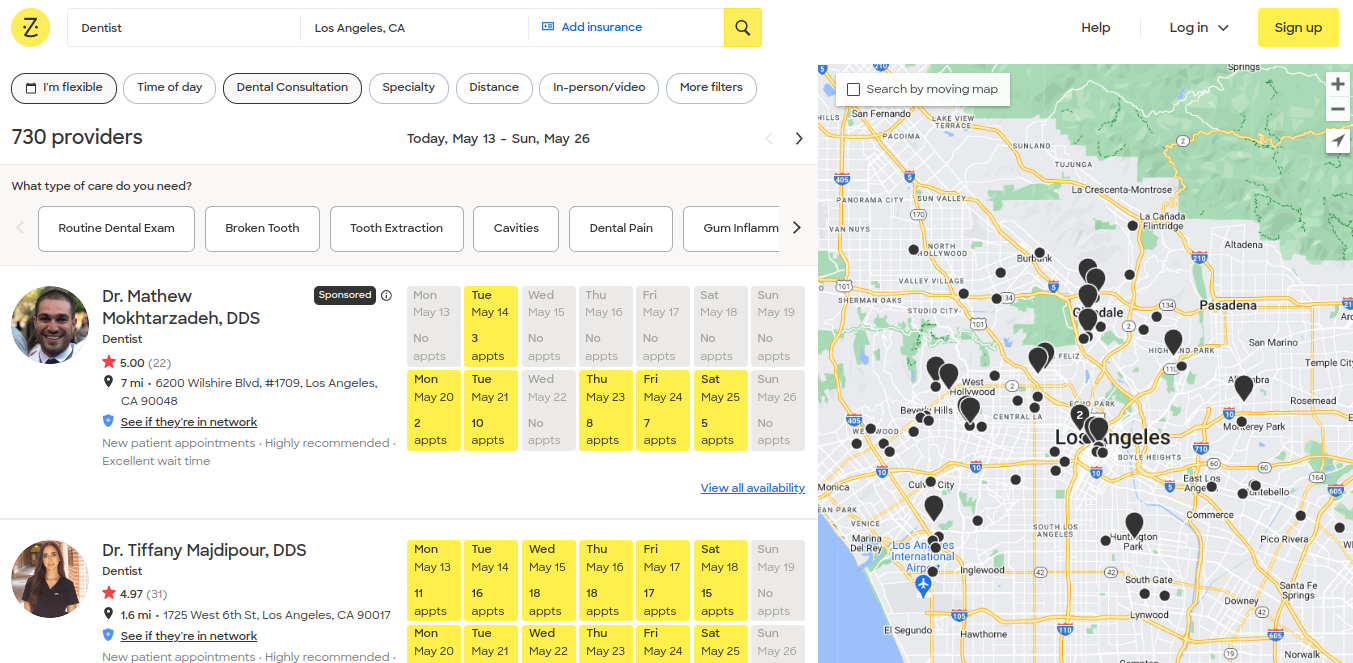
Task: Open View all availability for Dr. Mokhtarzadeh
Action: coord(752,487)
